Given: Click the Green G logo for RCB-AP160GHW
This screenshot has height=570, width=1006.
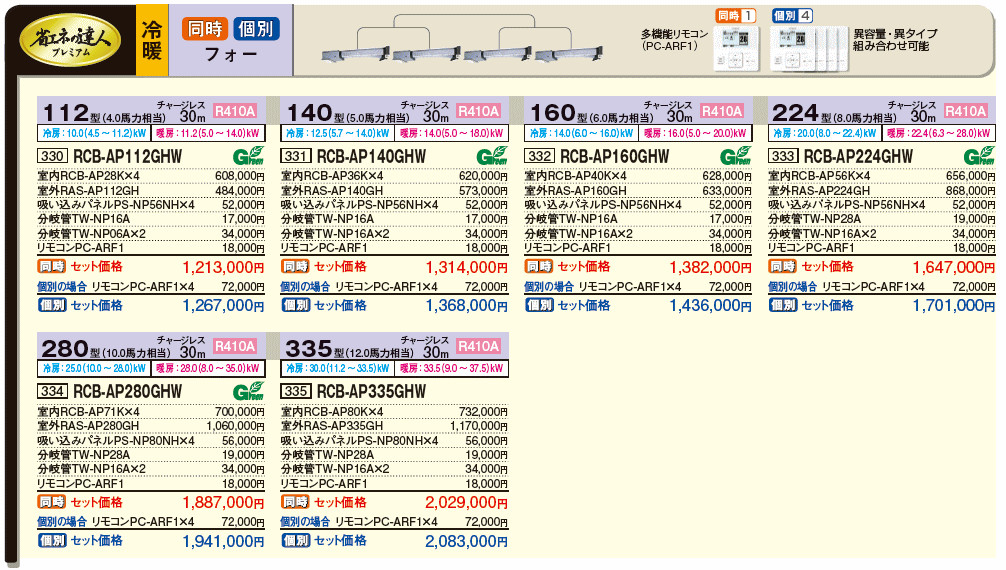Looking at the screenshot, I should [x=736, y=156].
